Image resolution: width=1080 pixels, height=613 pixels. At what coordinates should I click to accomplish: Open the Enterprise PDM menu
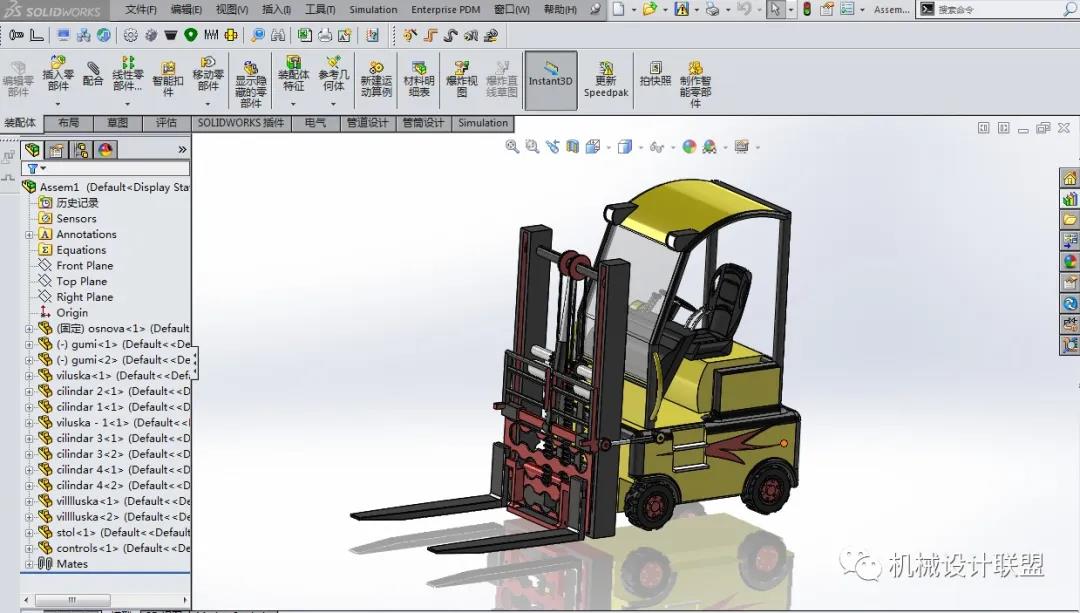[446, 10]
